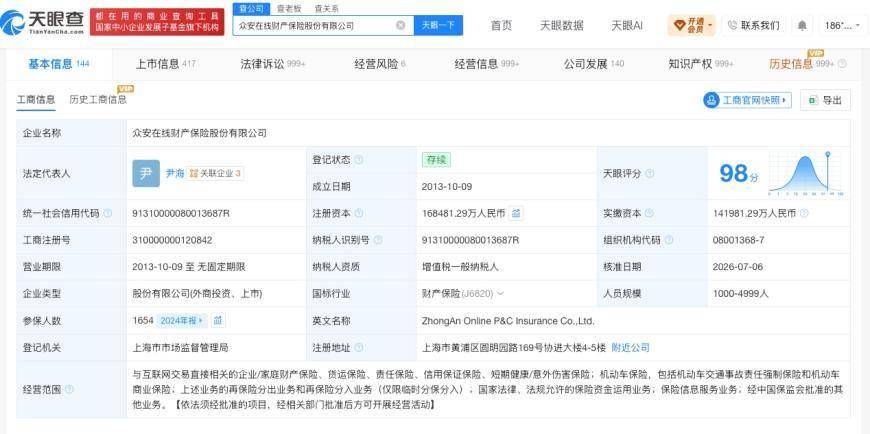Select the 查公司 search tab
870x434 pixels.
click(x=252, y=8)
